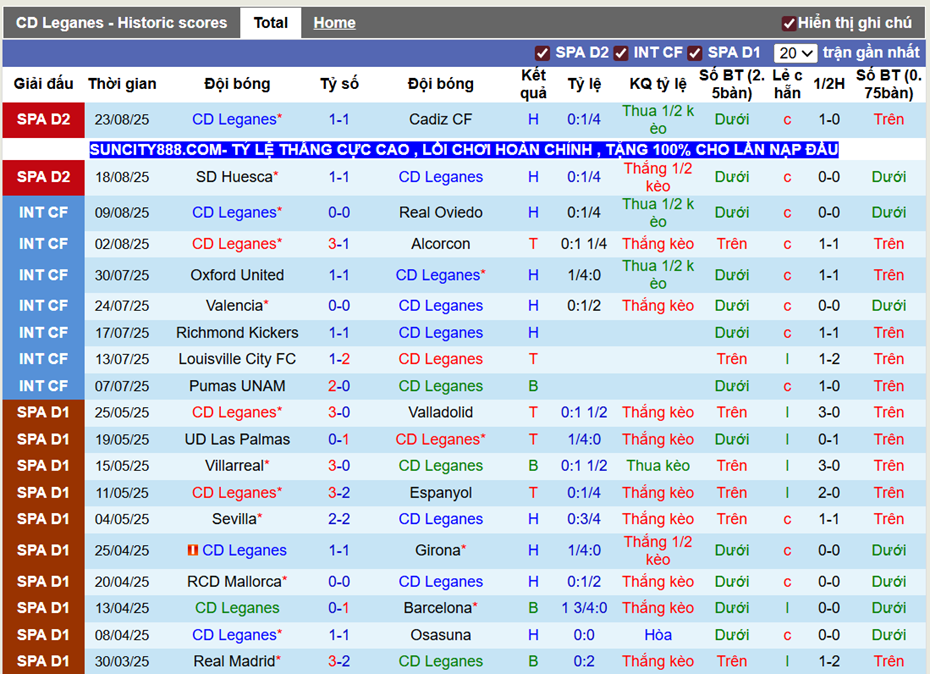Uncheck the SPA D2 filter checkbox
930x674 pixels.
point(542,53)
